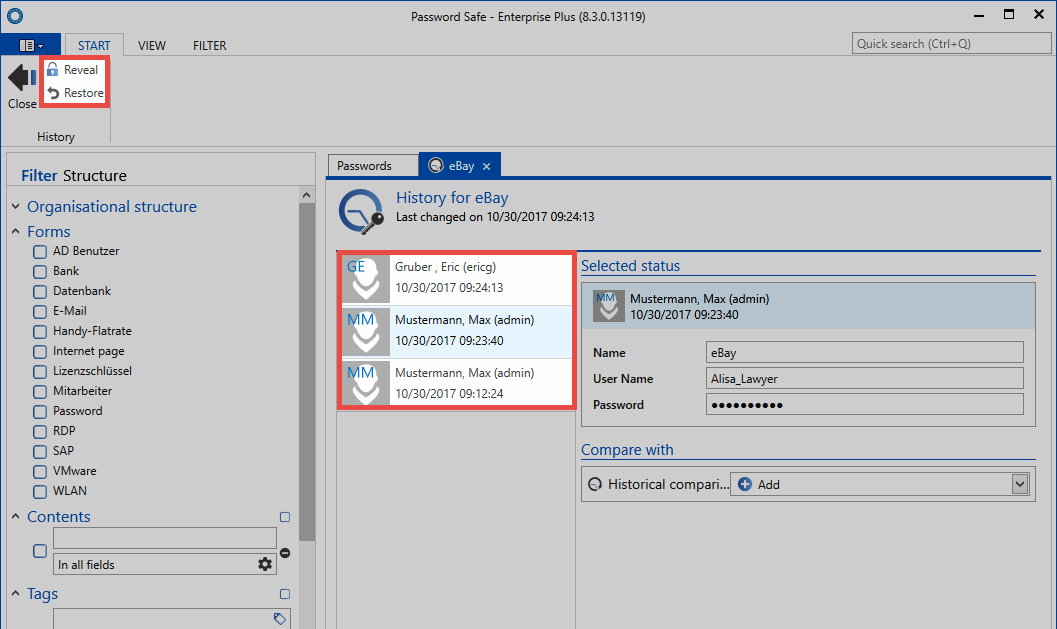Click the Contents search text field
Viewport: 1057px width, 629px height.
(x=164, y=538)
